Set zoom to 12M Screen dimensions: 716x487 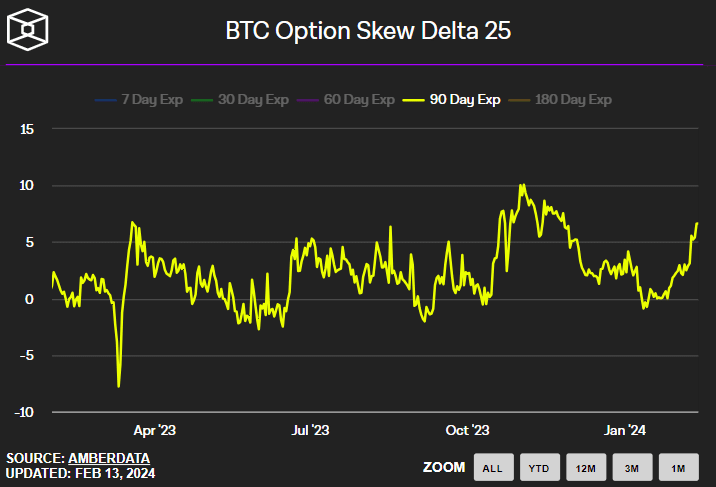point(586,467)
